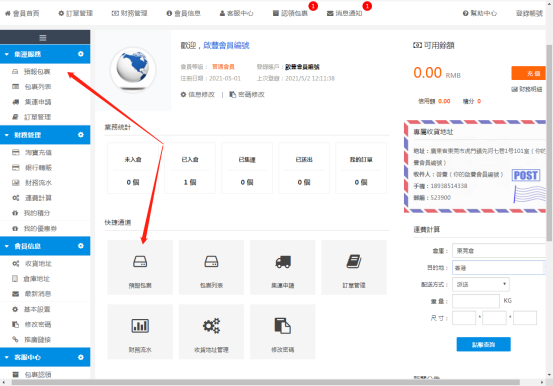Click the blue 點擊查詢 button
The image size is (553, 386).
[x=484, y=344]
